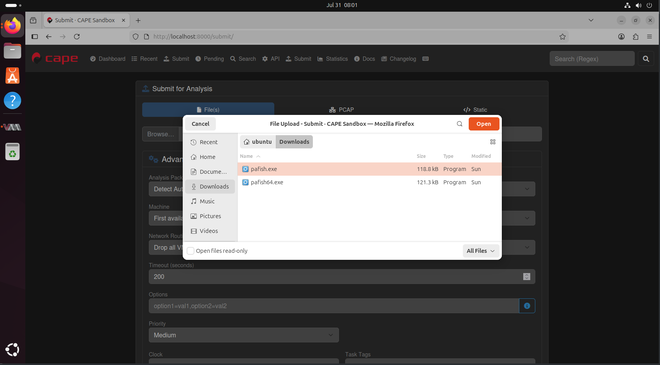The height and width of the screenshot is (365, 660).
Task: Select Pictures in the dialog sidebar
Action: (x=210, y=216)
